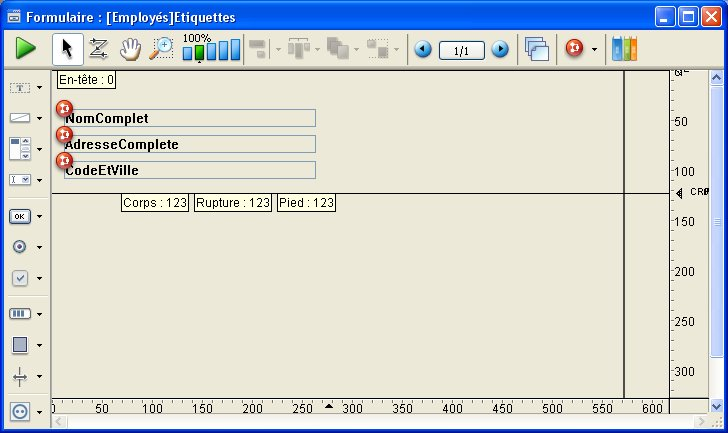The image size is (728, 433).
Task: Select the AdresseComplete field
Action: (x=190, y=144)
